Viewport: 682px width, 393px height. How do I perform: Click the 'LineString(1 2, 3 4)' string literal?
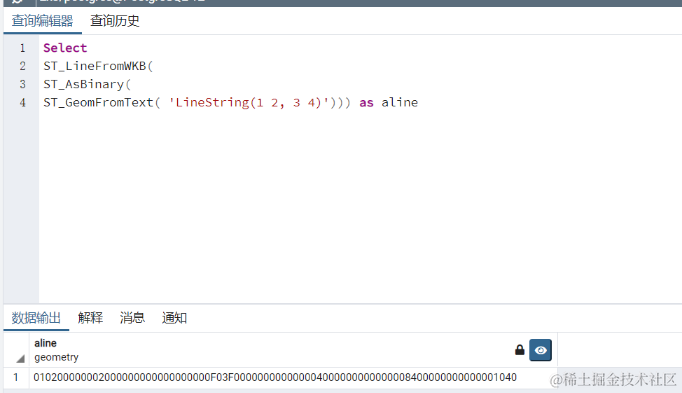(249, 103)
